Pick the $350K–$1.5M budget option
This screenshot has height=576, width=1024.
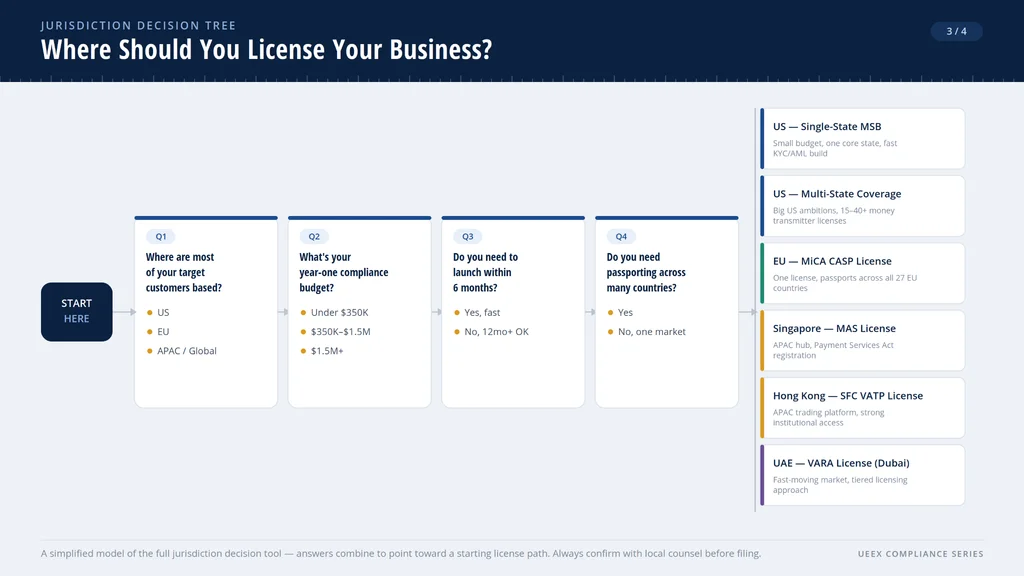[335, 332]
